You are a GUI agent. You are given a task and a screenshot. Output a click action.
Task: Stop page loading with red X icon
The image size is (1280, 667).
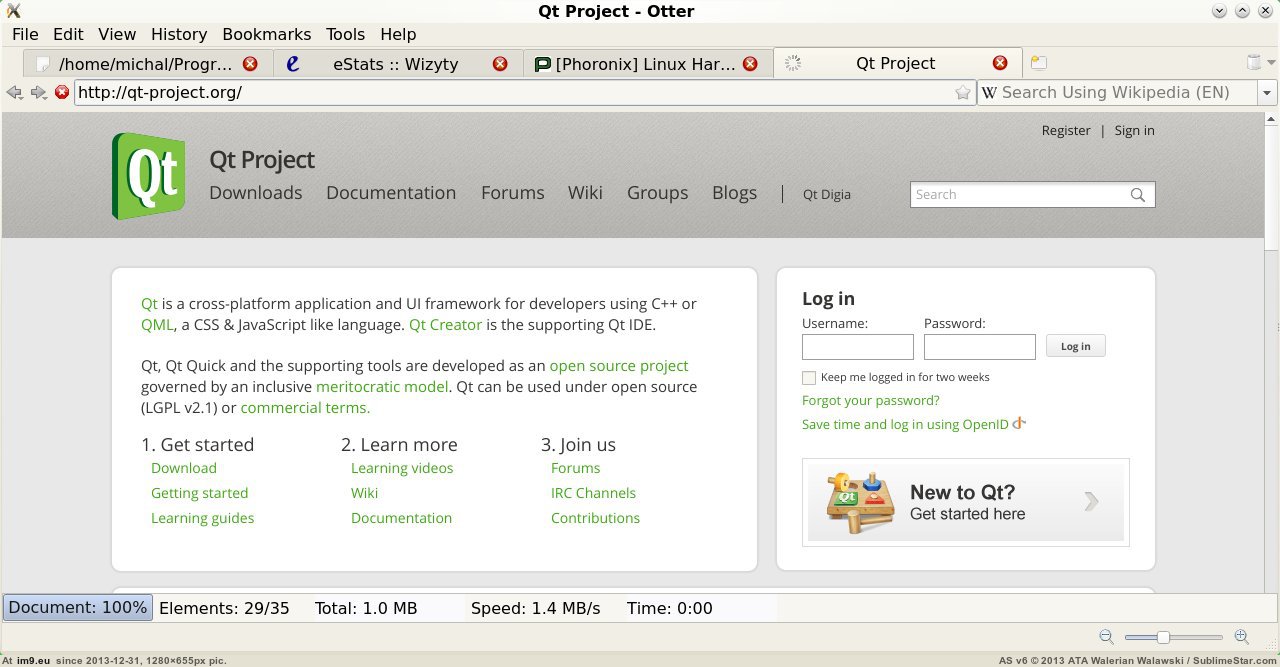[x=62, y=92]
